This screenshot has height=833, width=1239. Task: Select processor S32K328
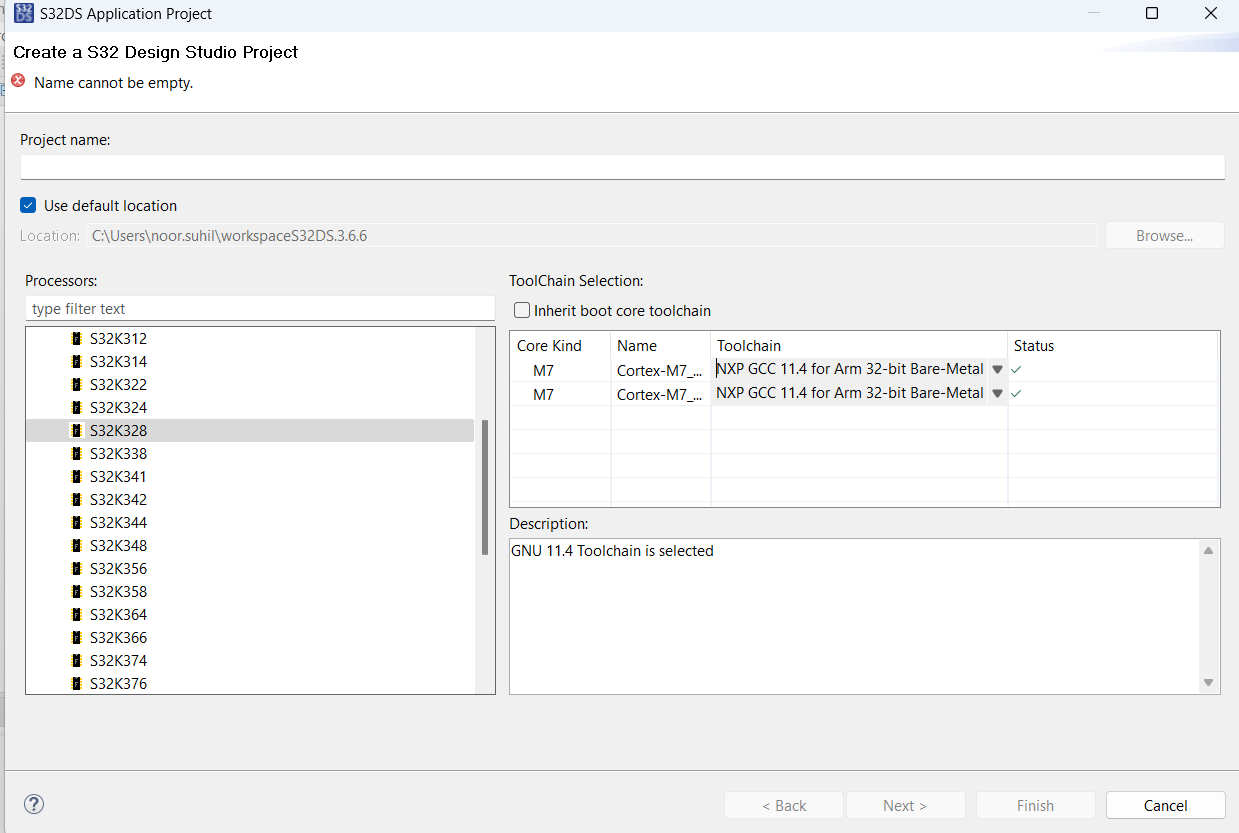click(x=118, y=431)
